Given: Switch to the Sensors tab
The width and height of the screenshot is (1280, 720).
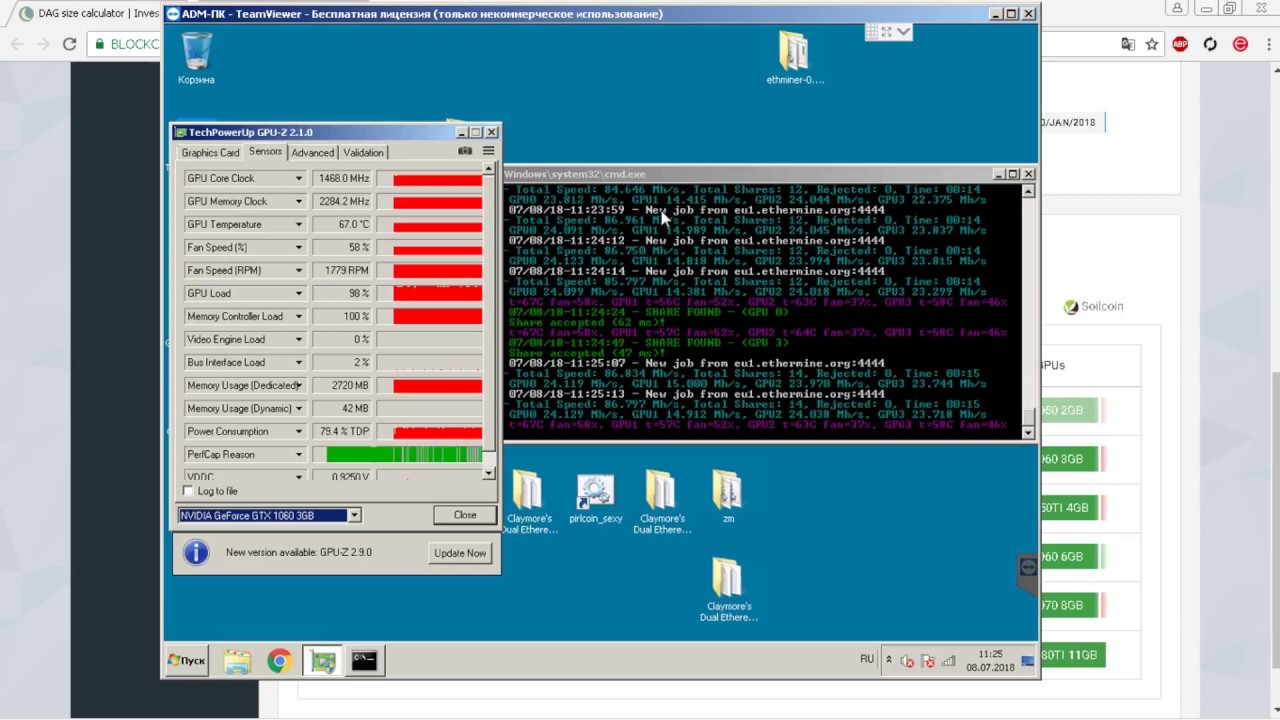Looking at the screenshot, I should (265, 151).
